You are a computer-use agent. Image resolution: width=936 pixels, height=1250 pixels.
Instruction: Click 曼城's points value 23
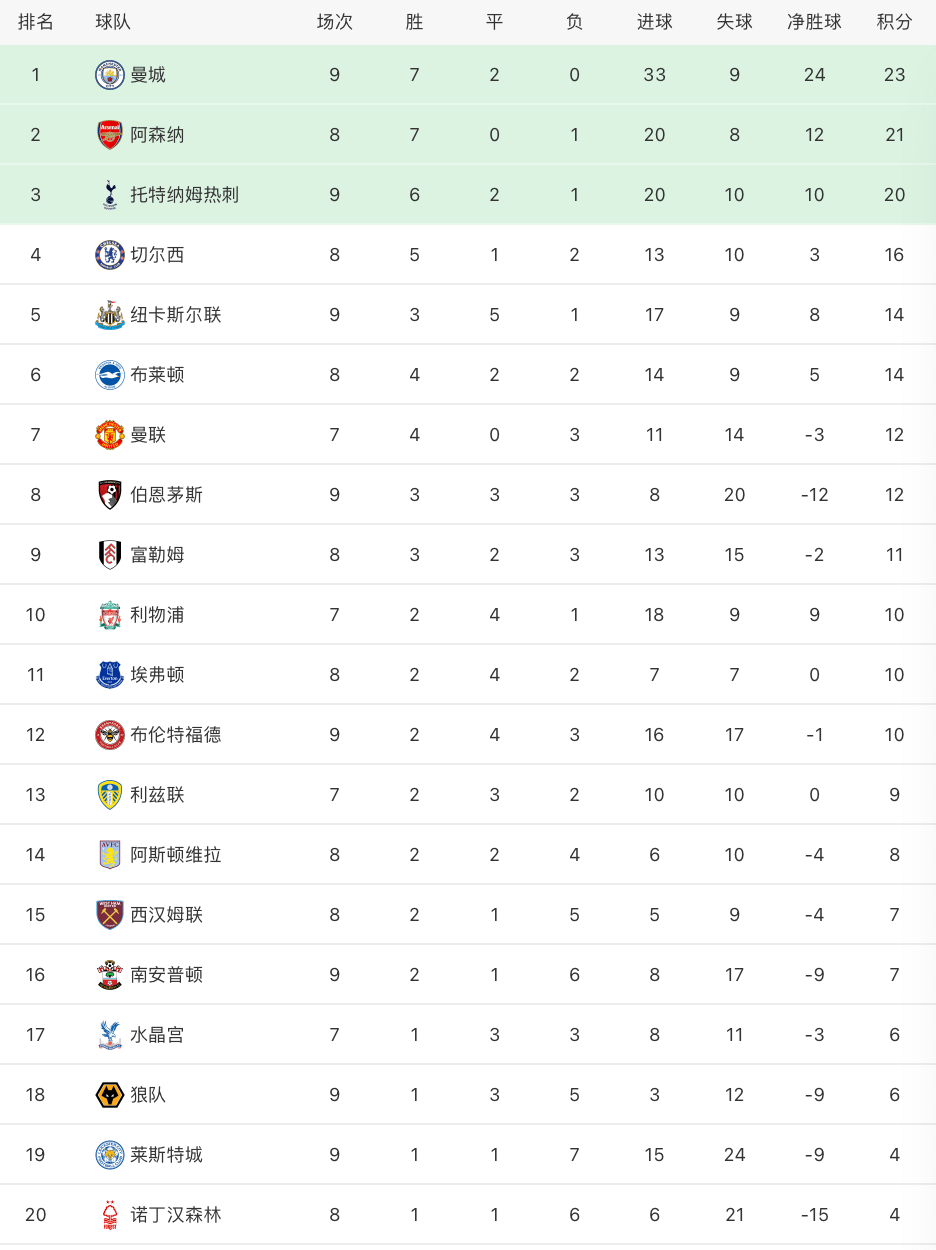click(894, 75)
